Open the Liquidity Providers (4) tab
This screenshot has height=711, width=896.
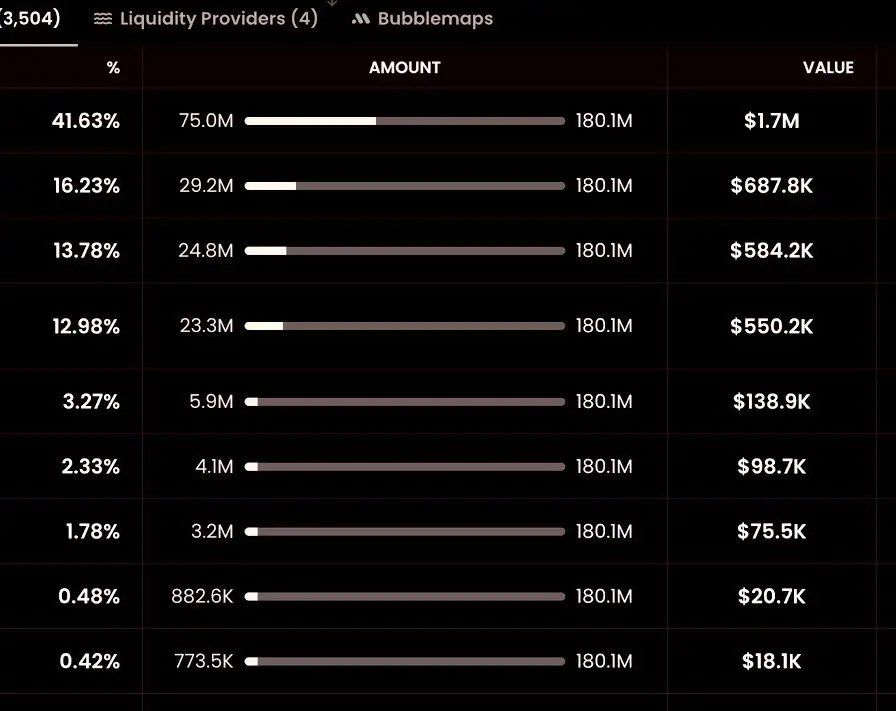(206, 19)
